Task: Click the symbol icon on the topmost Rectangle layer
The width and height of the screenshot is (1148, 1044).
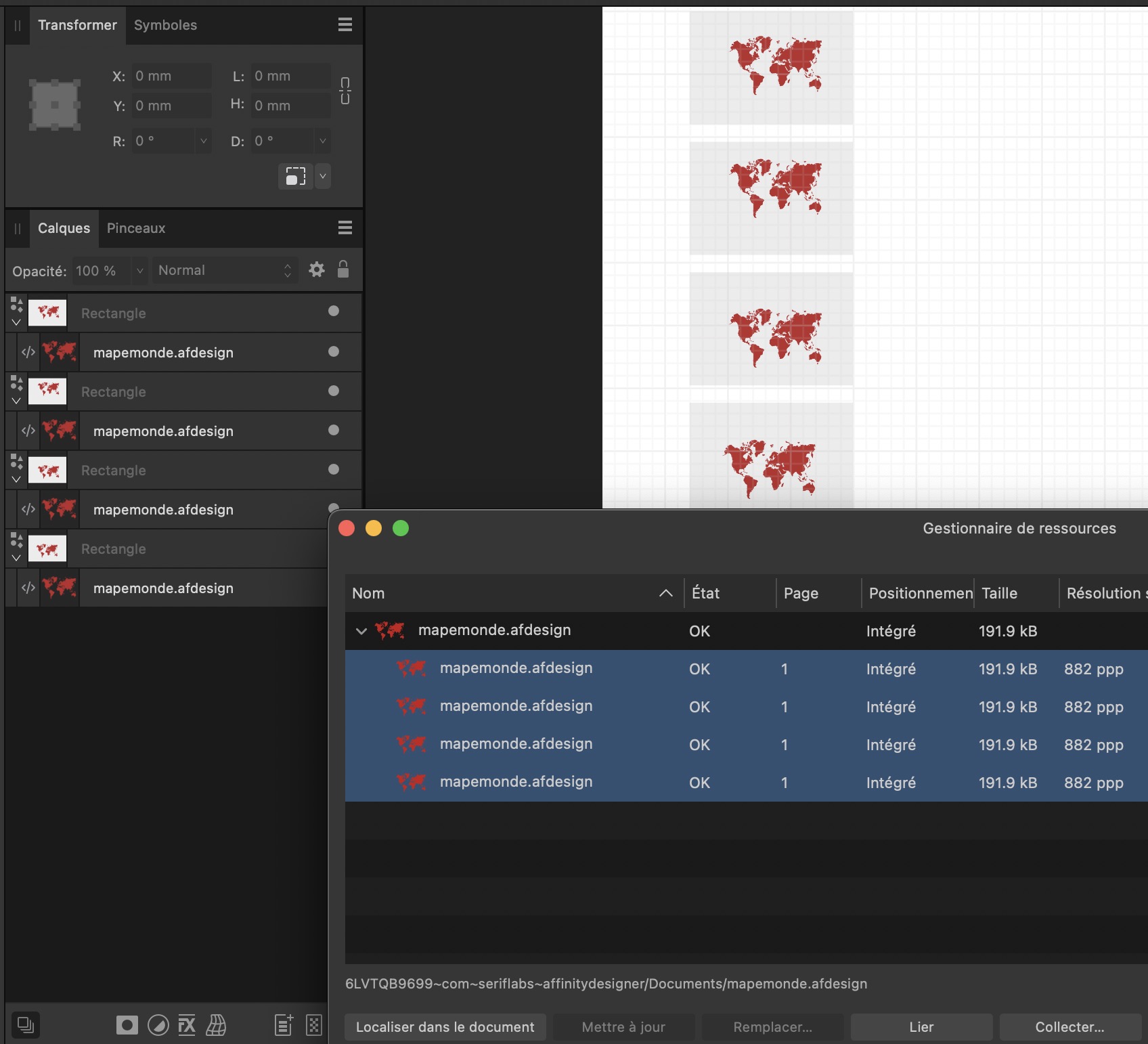Action: [x=17, y=304]
